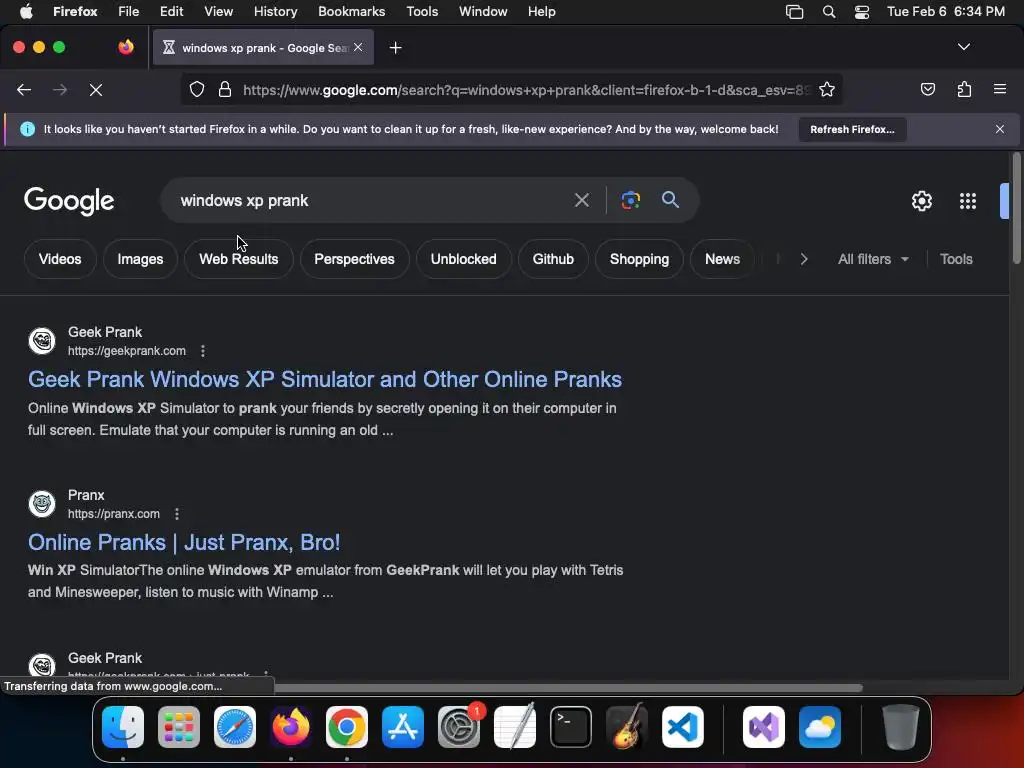1024x768 pixels.
Task: Click the horizontal page scrollbar
Action: [568, 688]
